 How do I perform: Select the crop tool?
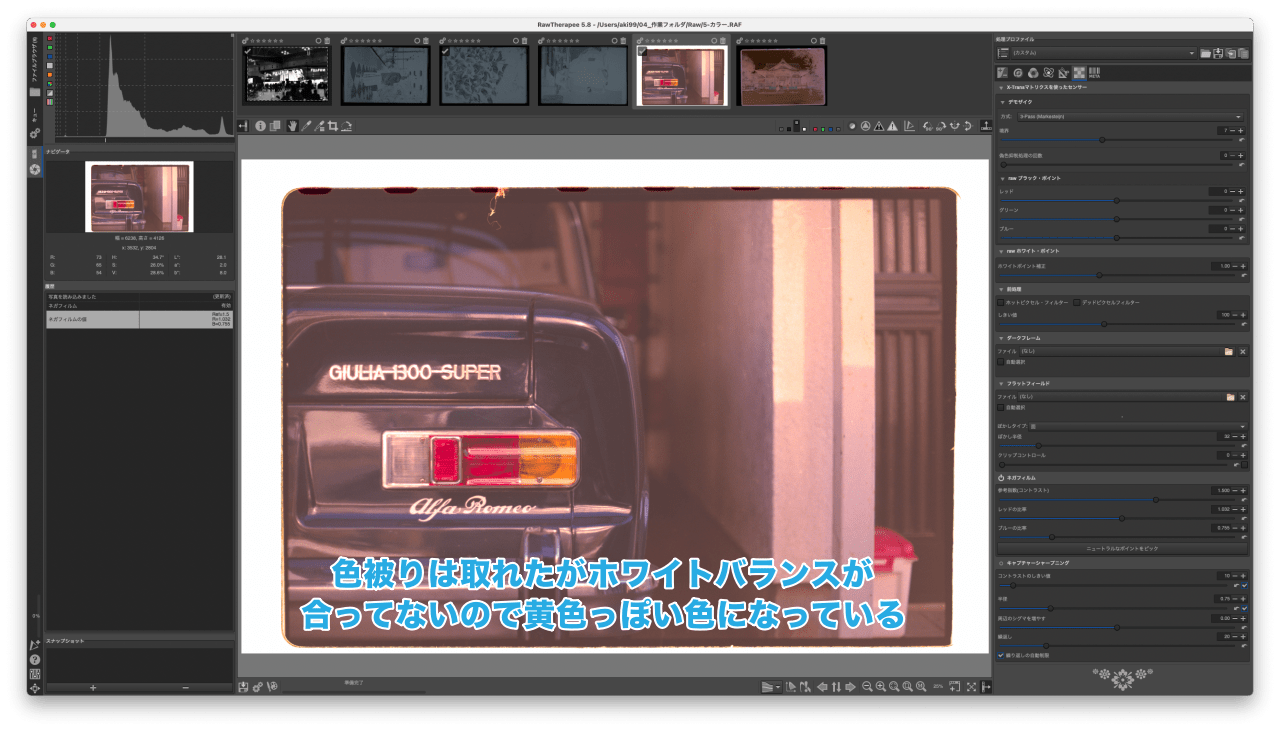click(332, 126)
